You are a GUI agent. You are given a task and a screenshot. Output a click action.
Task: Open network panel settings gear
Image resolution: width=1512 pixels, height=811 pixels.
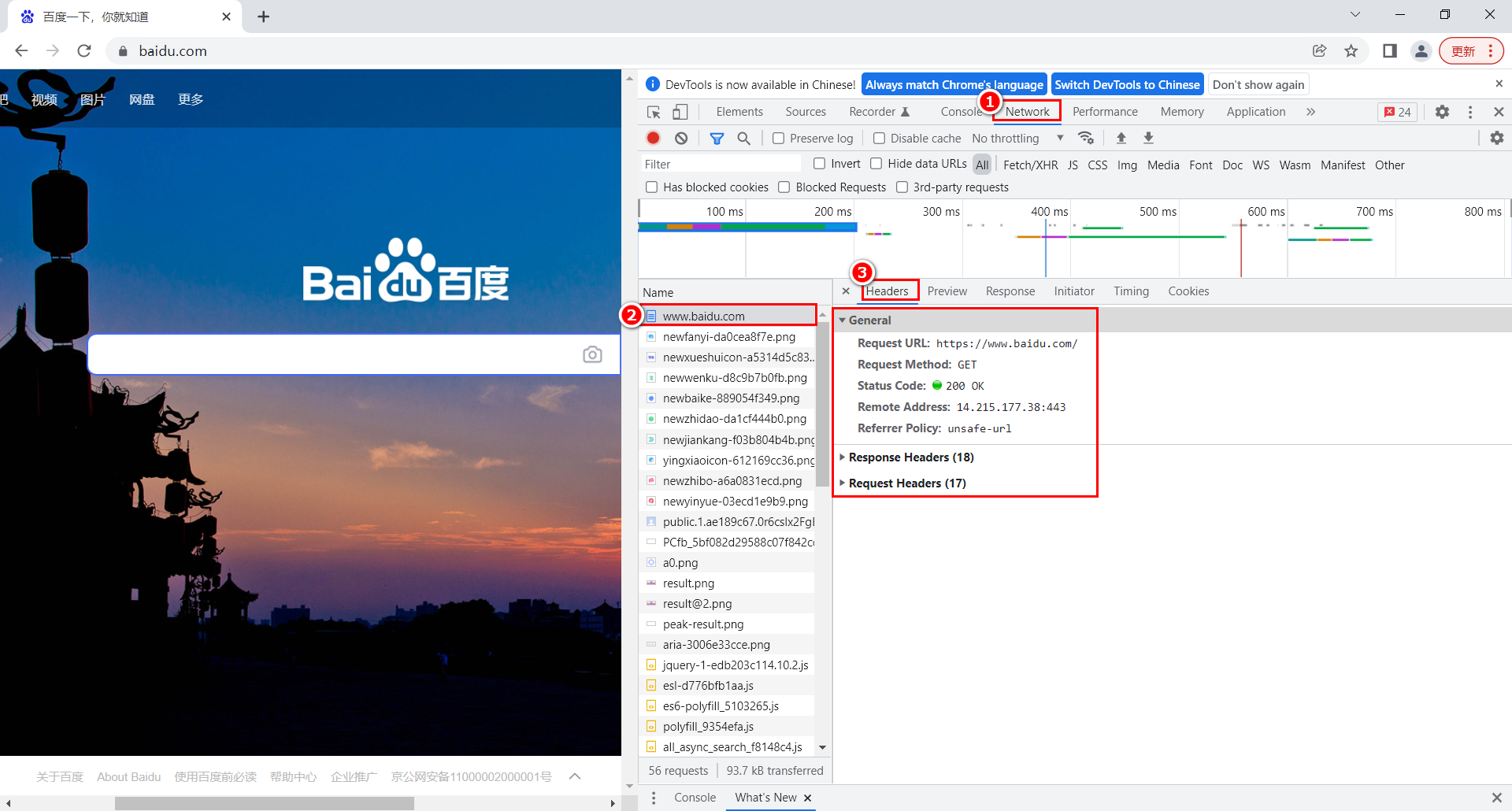pos(1497,138)
